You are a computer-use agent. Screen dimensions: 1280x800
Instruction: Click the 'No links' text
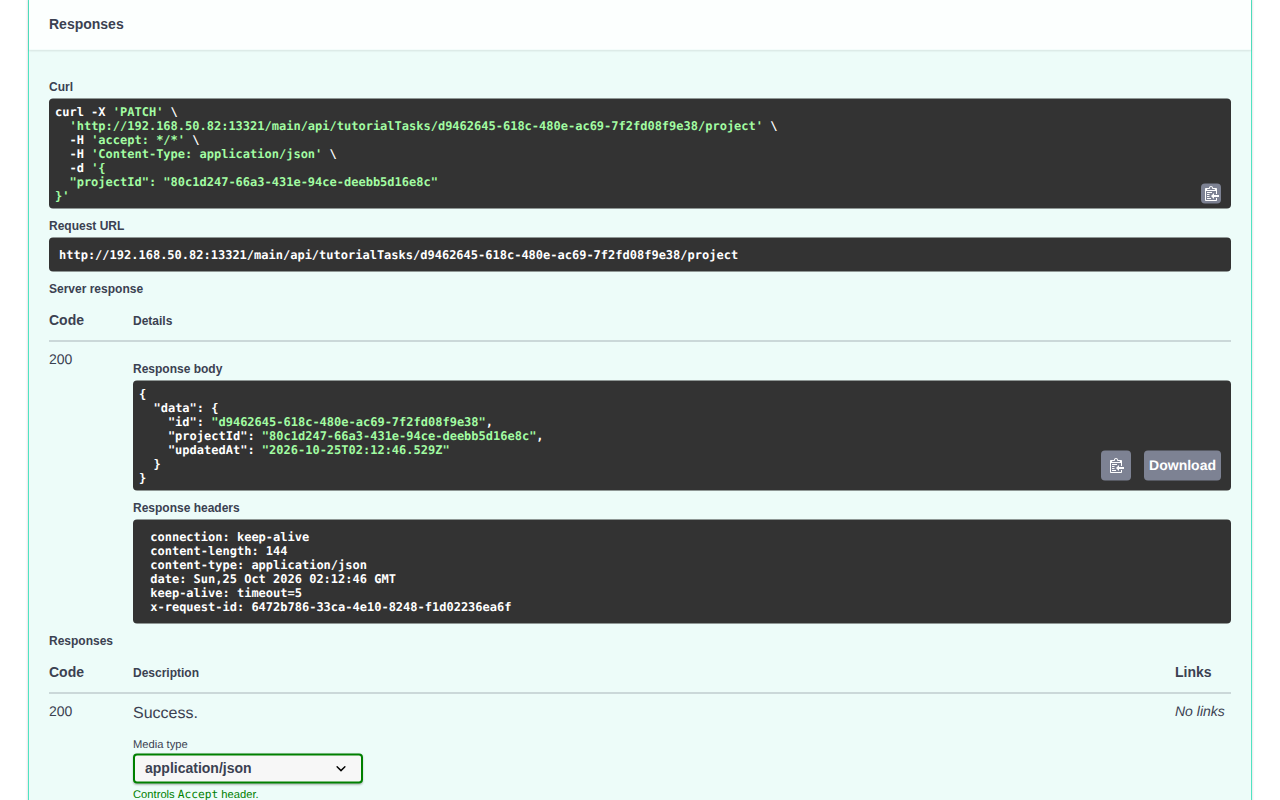[x=1200, y=712]
